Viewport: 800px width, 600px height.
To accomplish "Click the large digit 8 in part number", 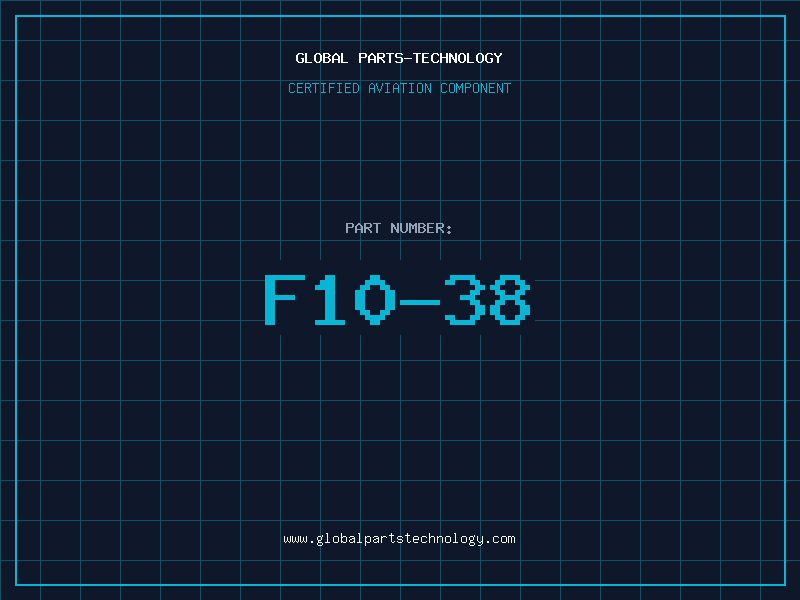I will pos(510,299).
